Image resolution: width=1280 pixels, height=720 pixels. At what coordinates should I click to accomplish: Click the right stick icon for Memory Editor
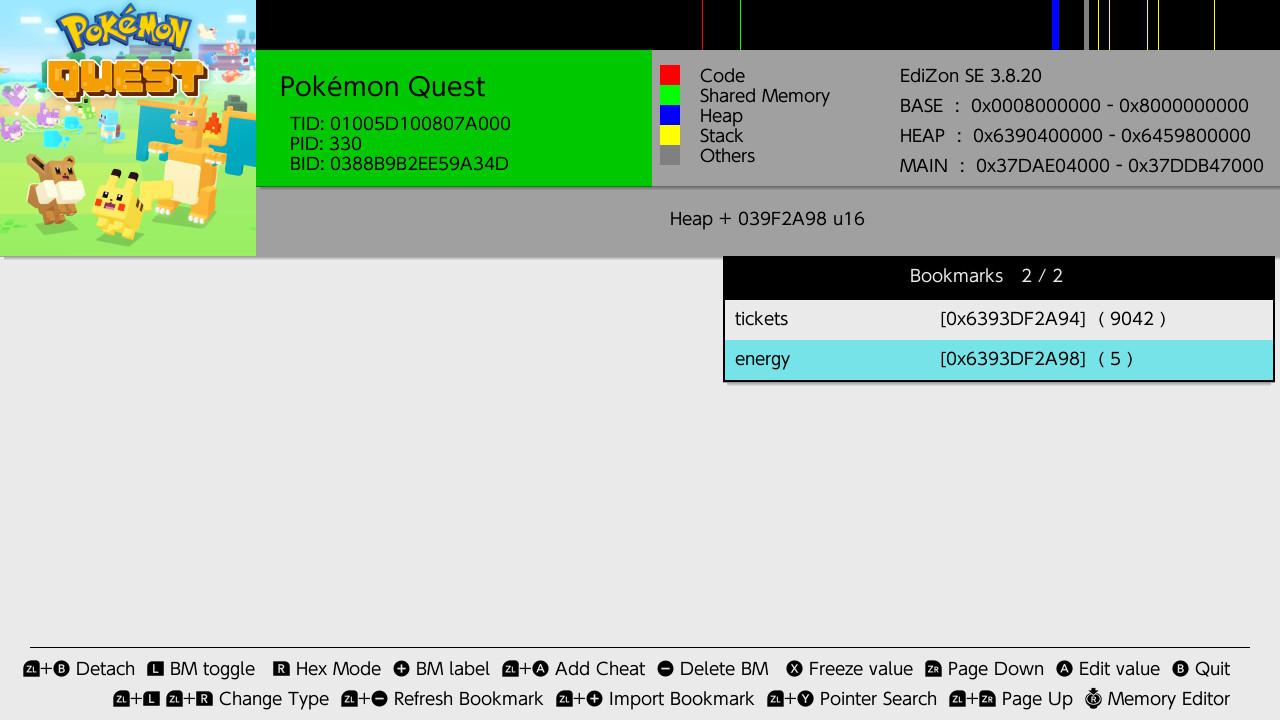pyautogui.click(x=1093, y=699)
